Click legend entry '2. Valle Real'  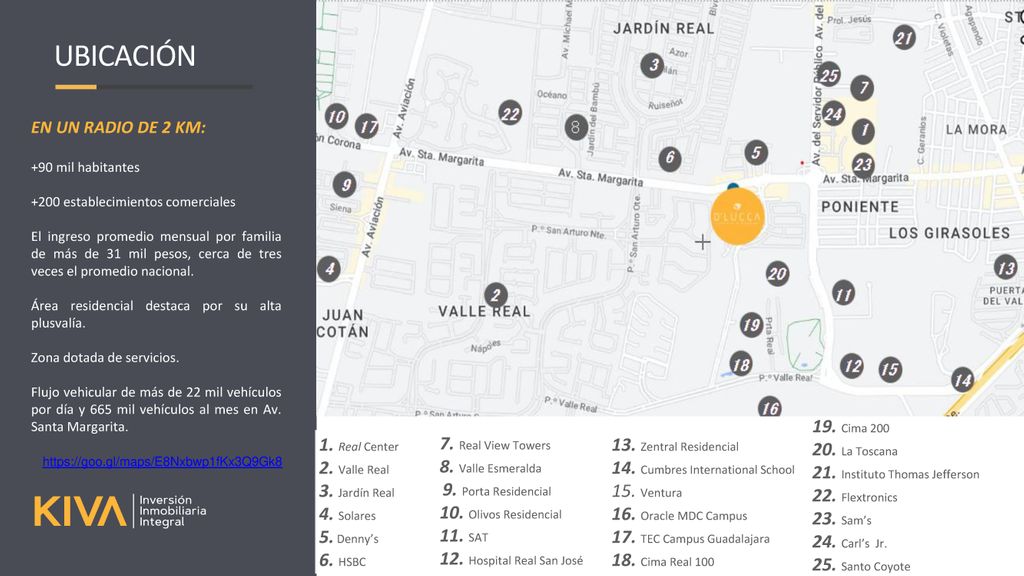pos(355,469)
